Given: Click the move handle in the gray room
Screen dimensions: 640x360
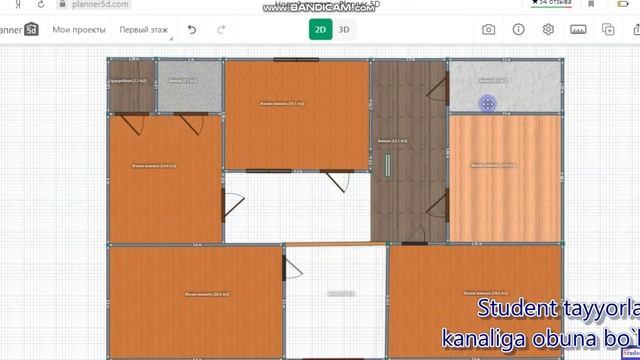Looking at the screenshot, I should point(488,104).
